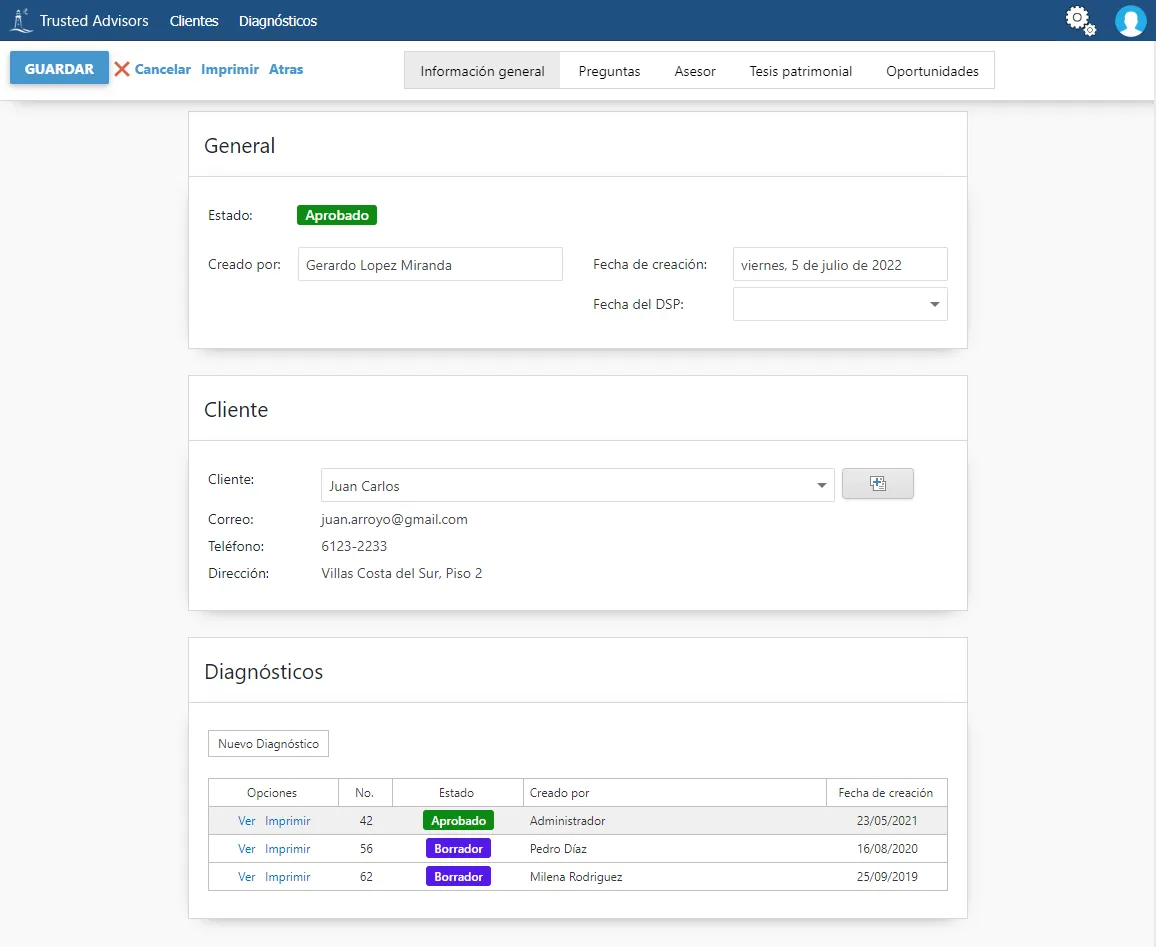Click Imprimir link in the top toolbar
Viewport: 1156px width, 947px height.
230,69
